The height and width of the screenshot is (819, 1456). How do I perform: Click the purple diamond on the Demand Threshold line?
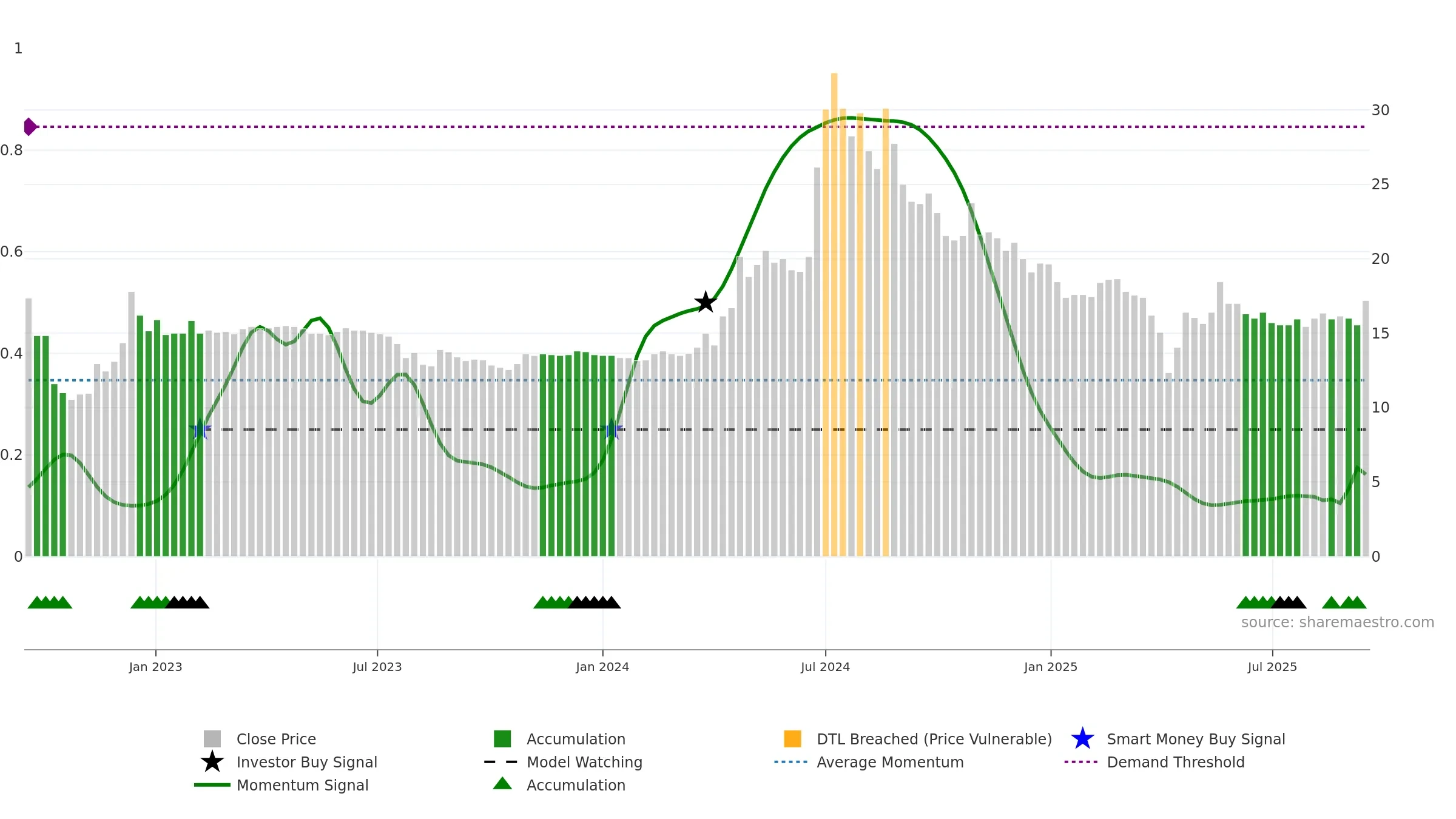pos(30,127)
